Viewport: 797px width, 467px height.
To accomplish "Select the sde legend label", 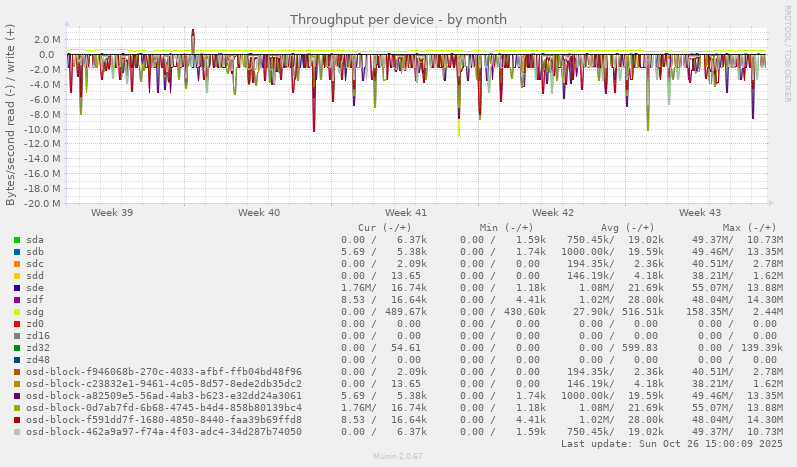I will pyautogui.click(x=35, y=288).
